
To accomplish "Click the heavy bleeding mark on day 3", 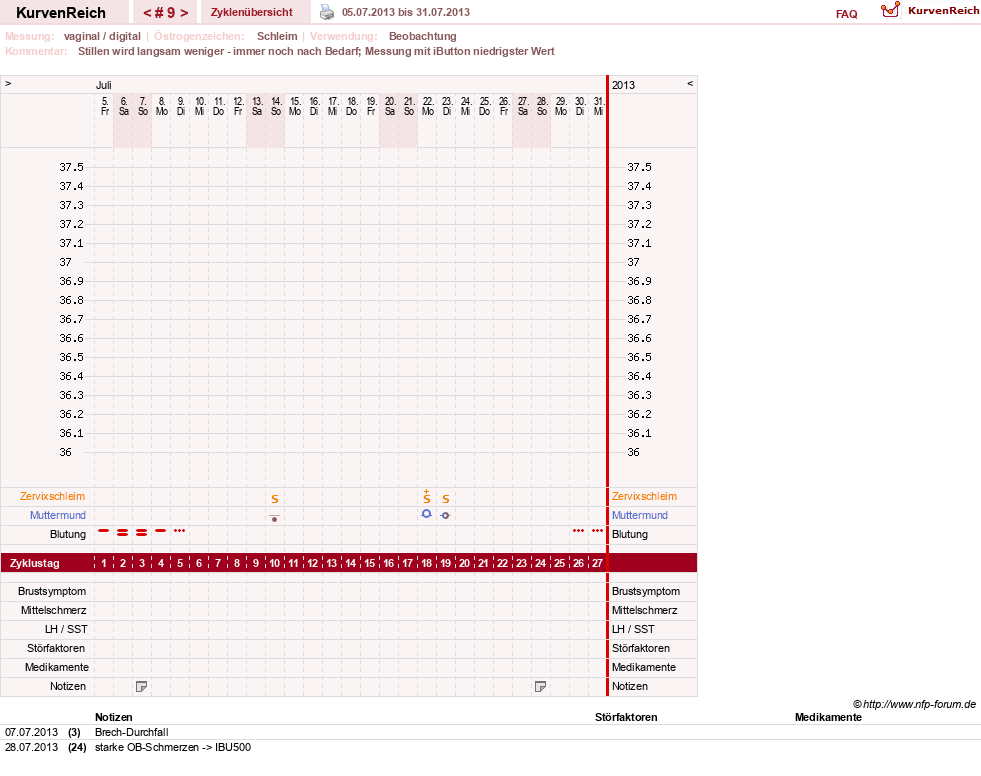I will [x=141, y=533].
